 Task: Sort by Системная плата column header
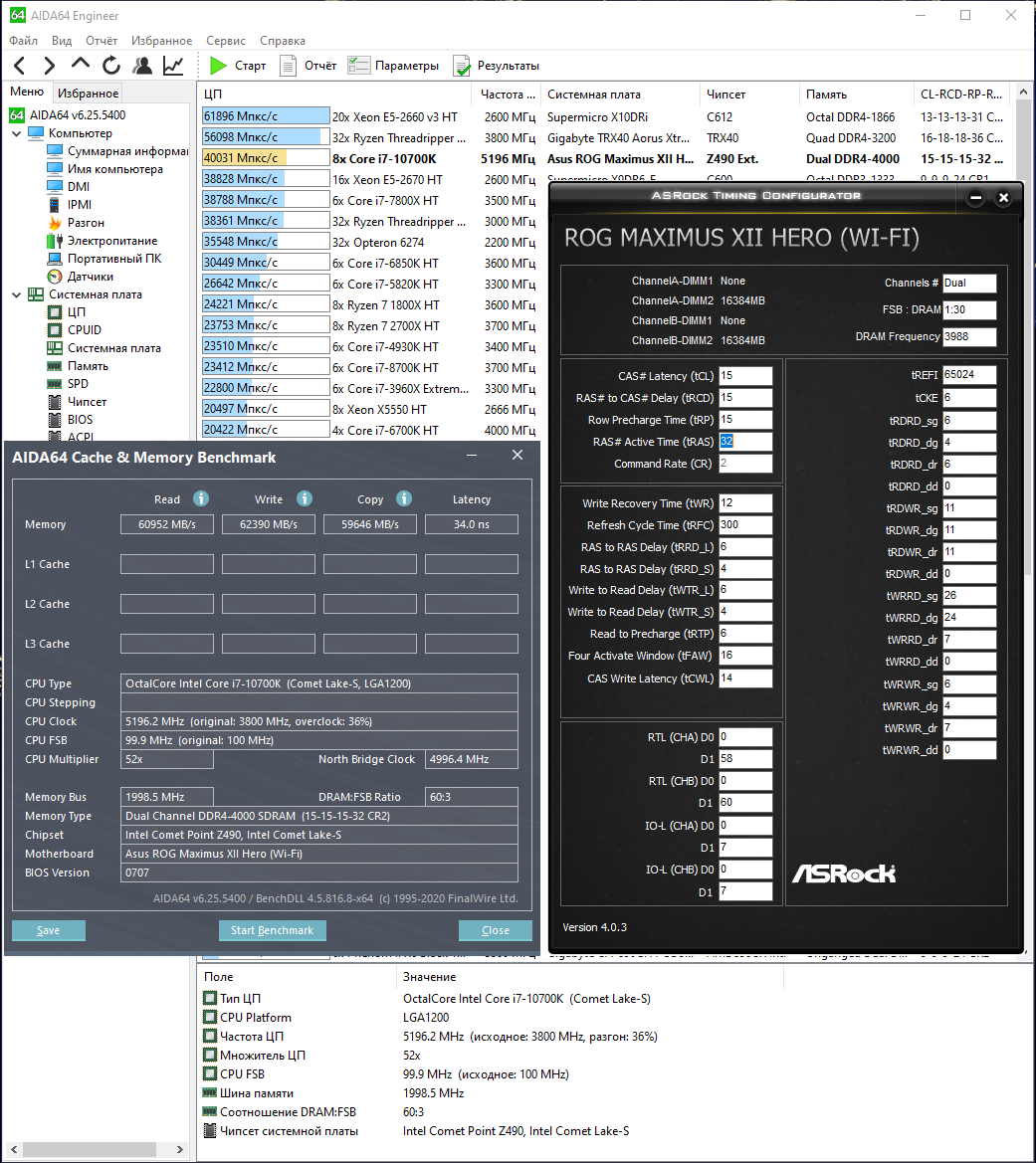(x=620, y=95)
